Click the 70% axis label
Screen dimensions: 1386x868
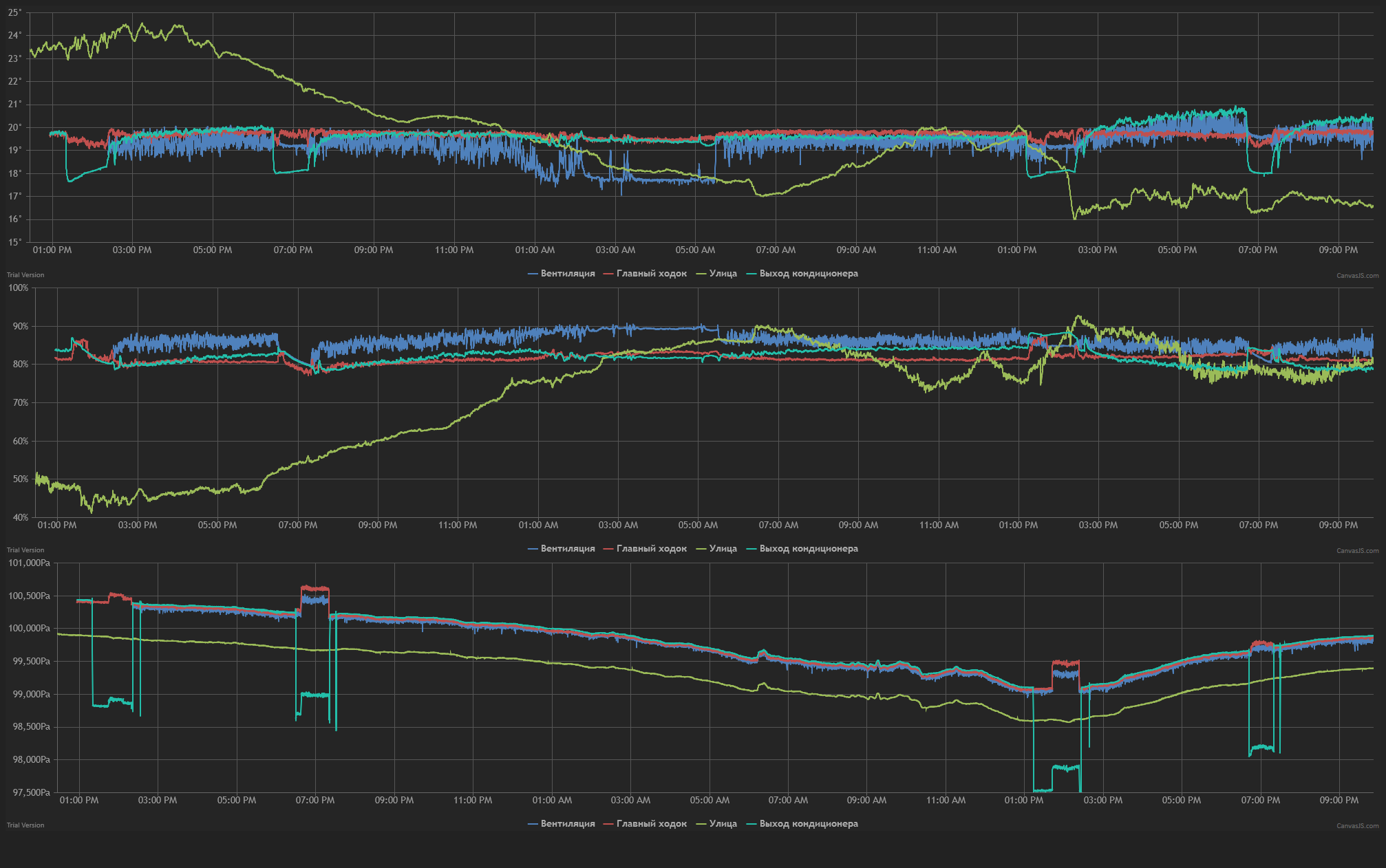pos(21,402)
